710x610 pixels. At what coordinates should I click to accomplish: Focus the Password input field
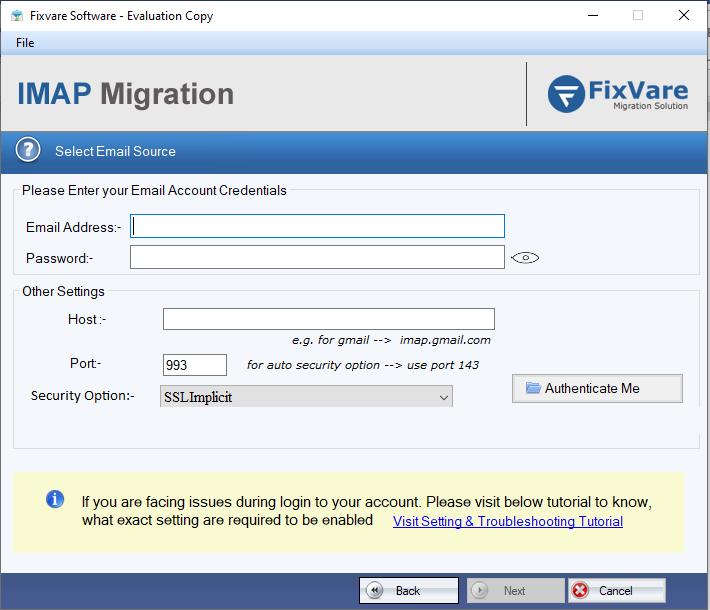(x=317, y=257)
